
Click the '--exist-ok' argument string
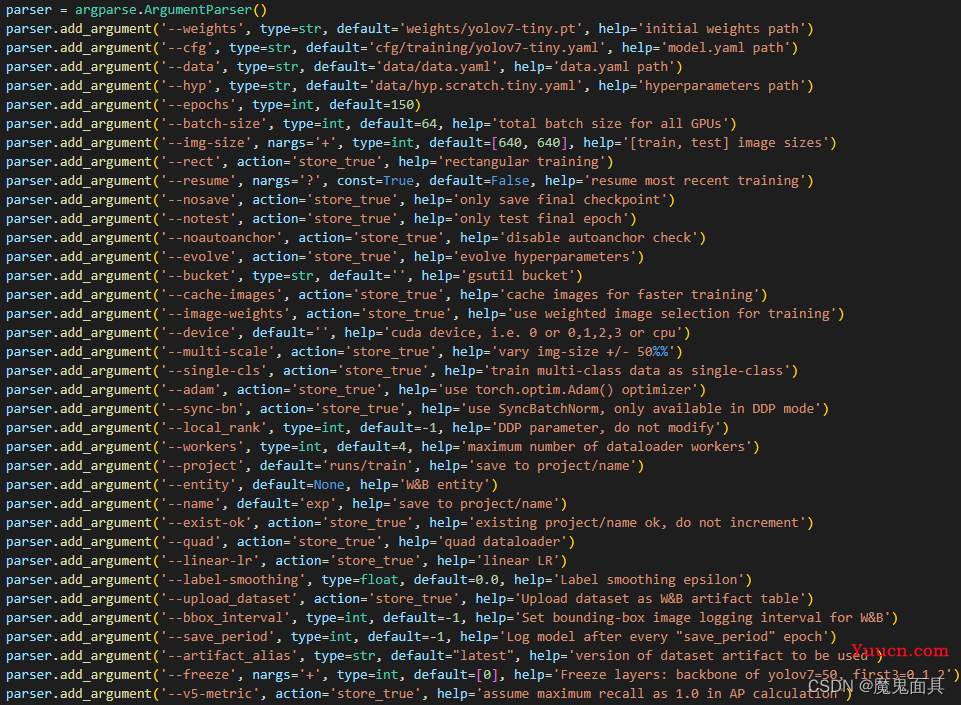206,523
